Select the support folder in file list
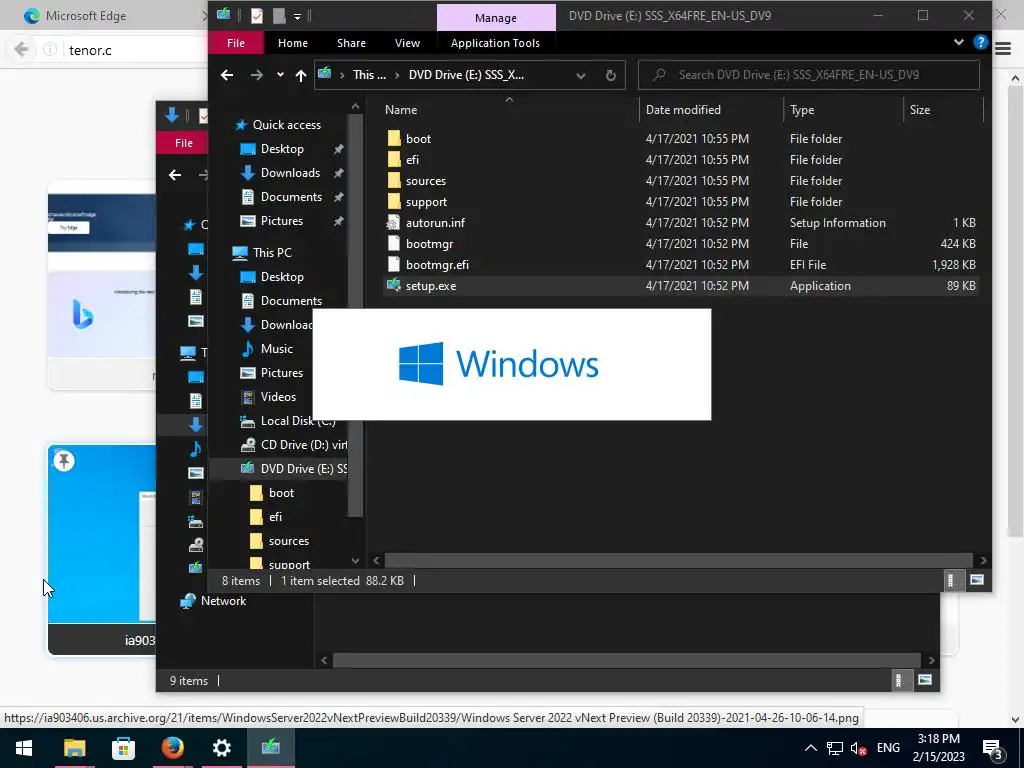The width and height of the screenshot is (1024, 768). 426,202
